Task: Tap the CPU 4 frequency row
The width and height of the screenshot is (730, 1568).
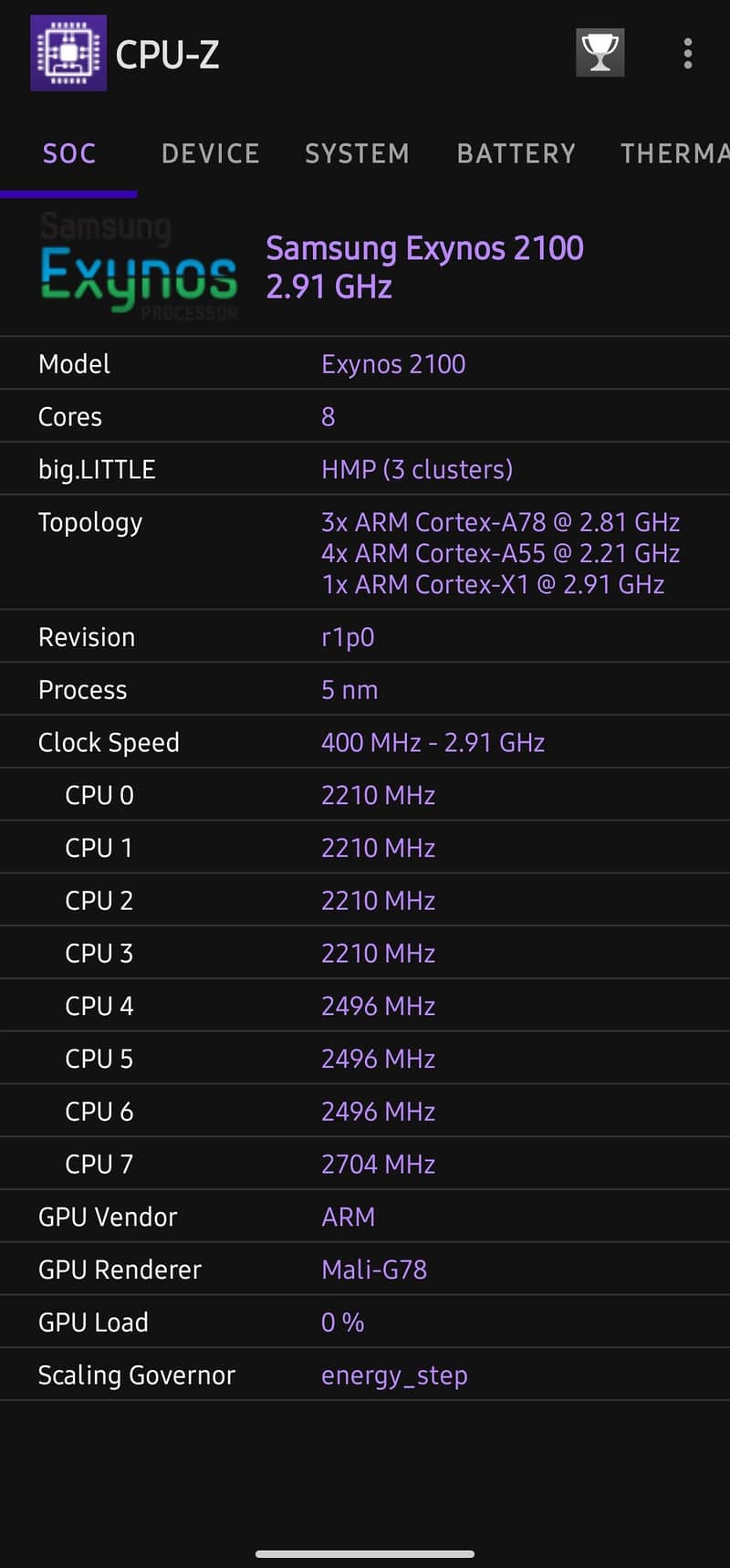Action: point(365,1006)
